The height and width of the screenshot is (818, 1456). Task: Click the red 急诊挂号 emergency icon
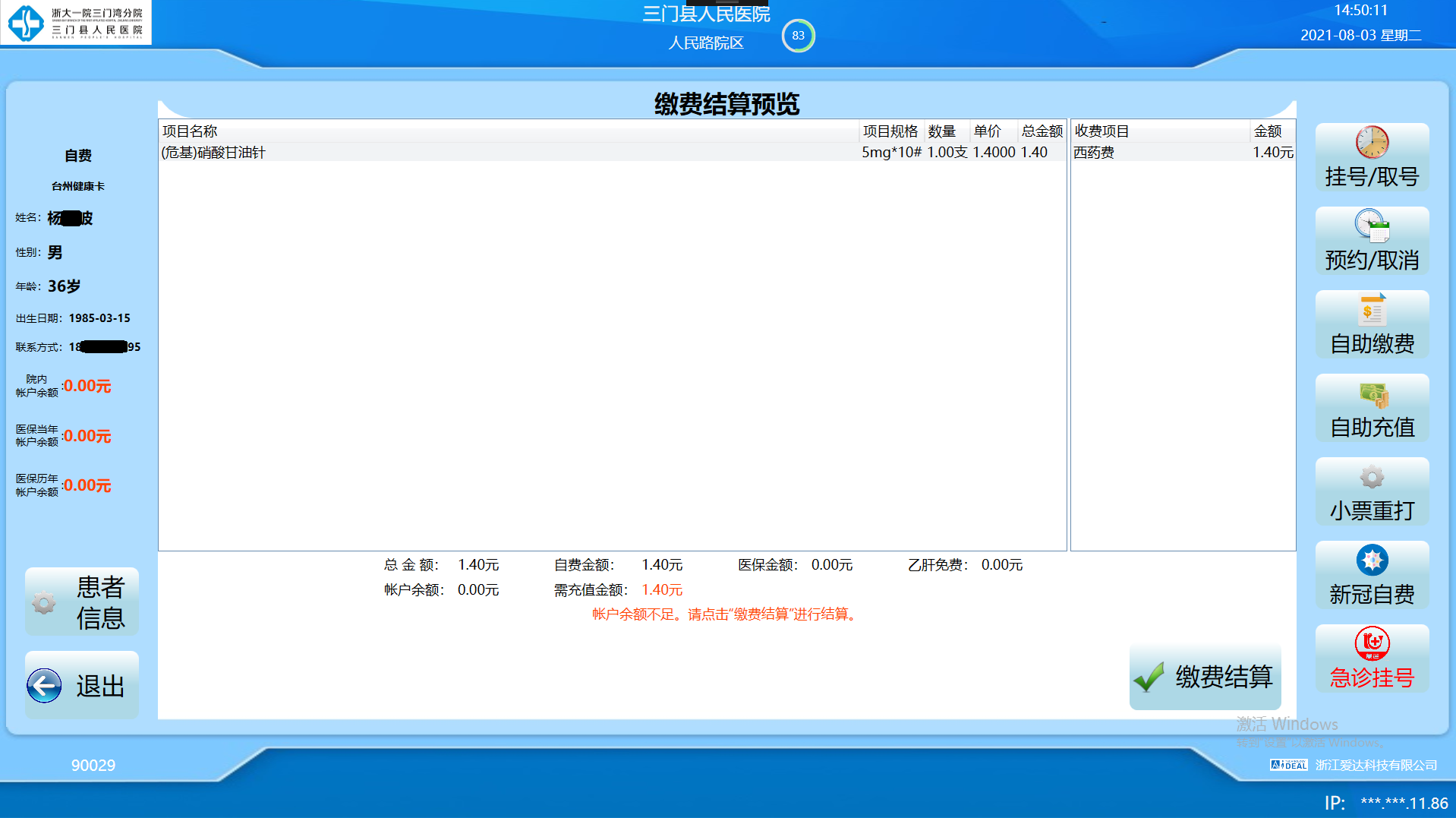pyautogui.click(x=1372, y=644)
